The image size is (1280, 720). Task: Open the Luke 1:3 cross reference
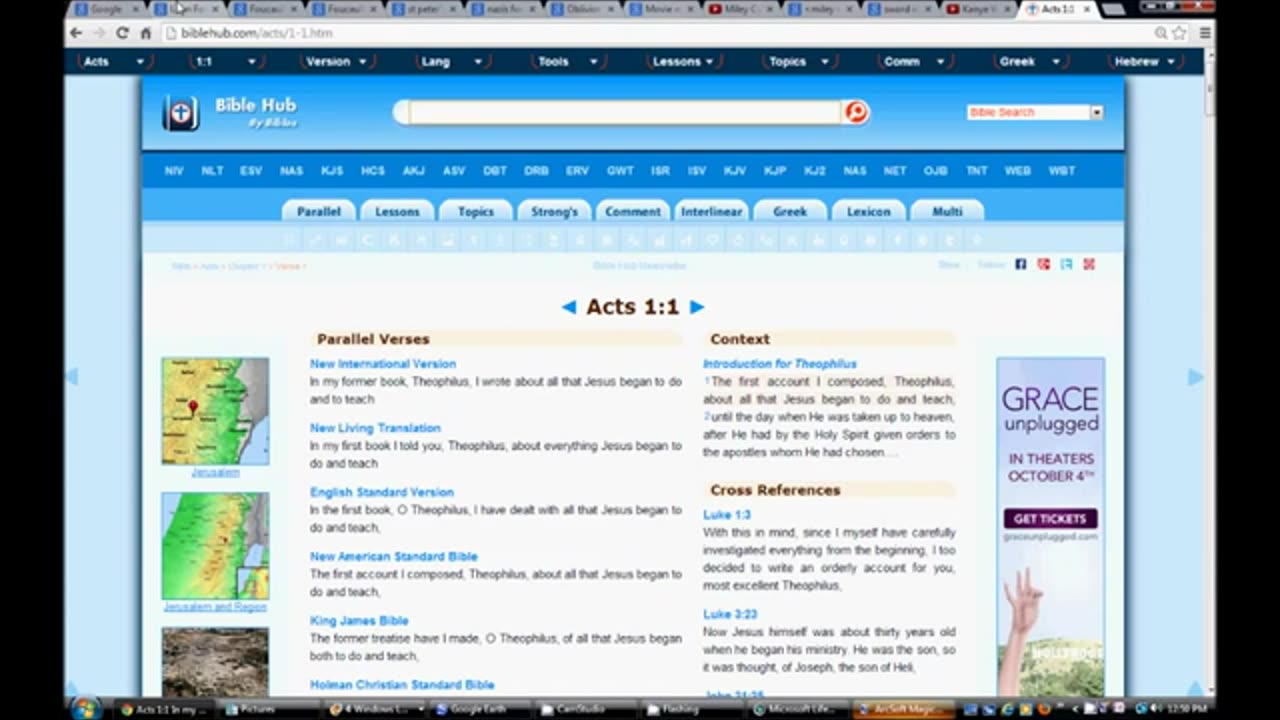pyautogui.click(x=727, y=515)
